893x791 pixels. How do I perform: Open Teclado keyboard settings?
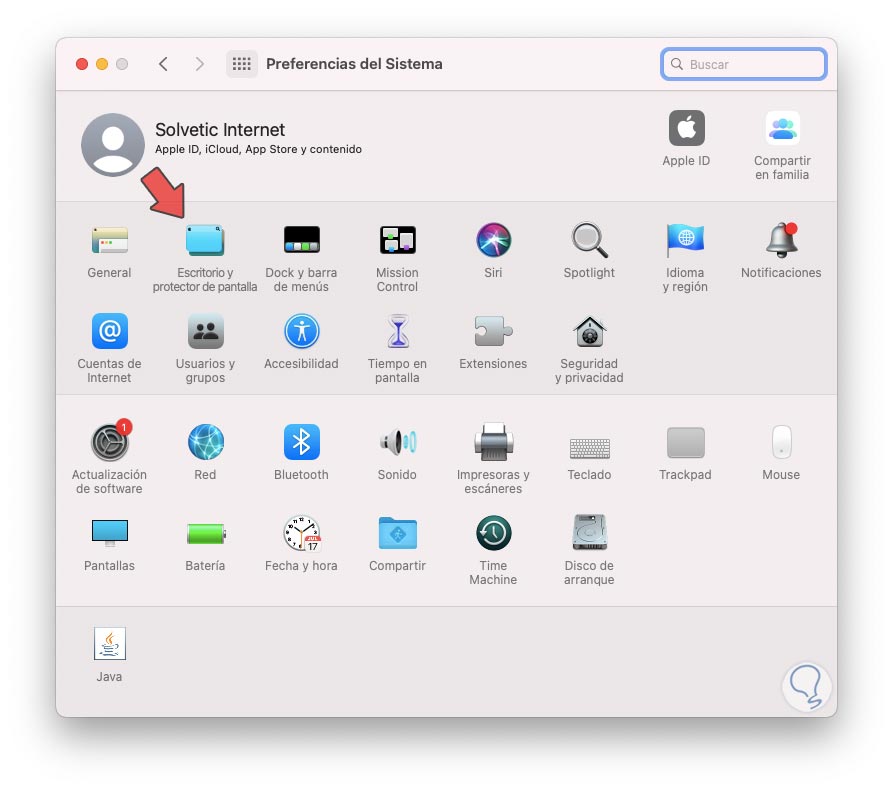(589, 448)
